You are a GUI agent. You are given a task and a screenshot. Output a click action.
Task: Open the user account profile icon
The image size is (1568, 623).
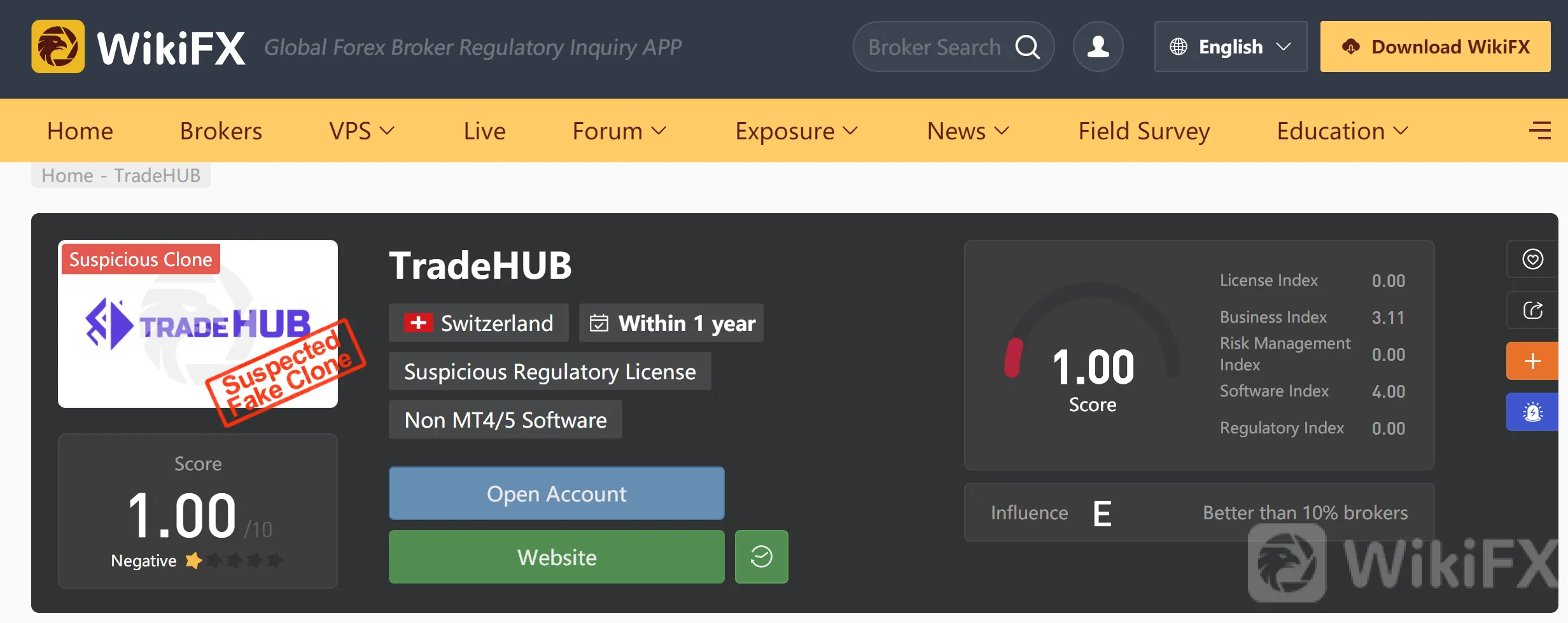pos(1098,46)
